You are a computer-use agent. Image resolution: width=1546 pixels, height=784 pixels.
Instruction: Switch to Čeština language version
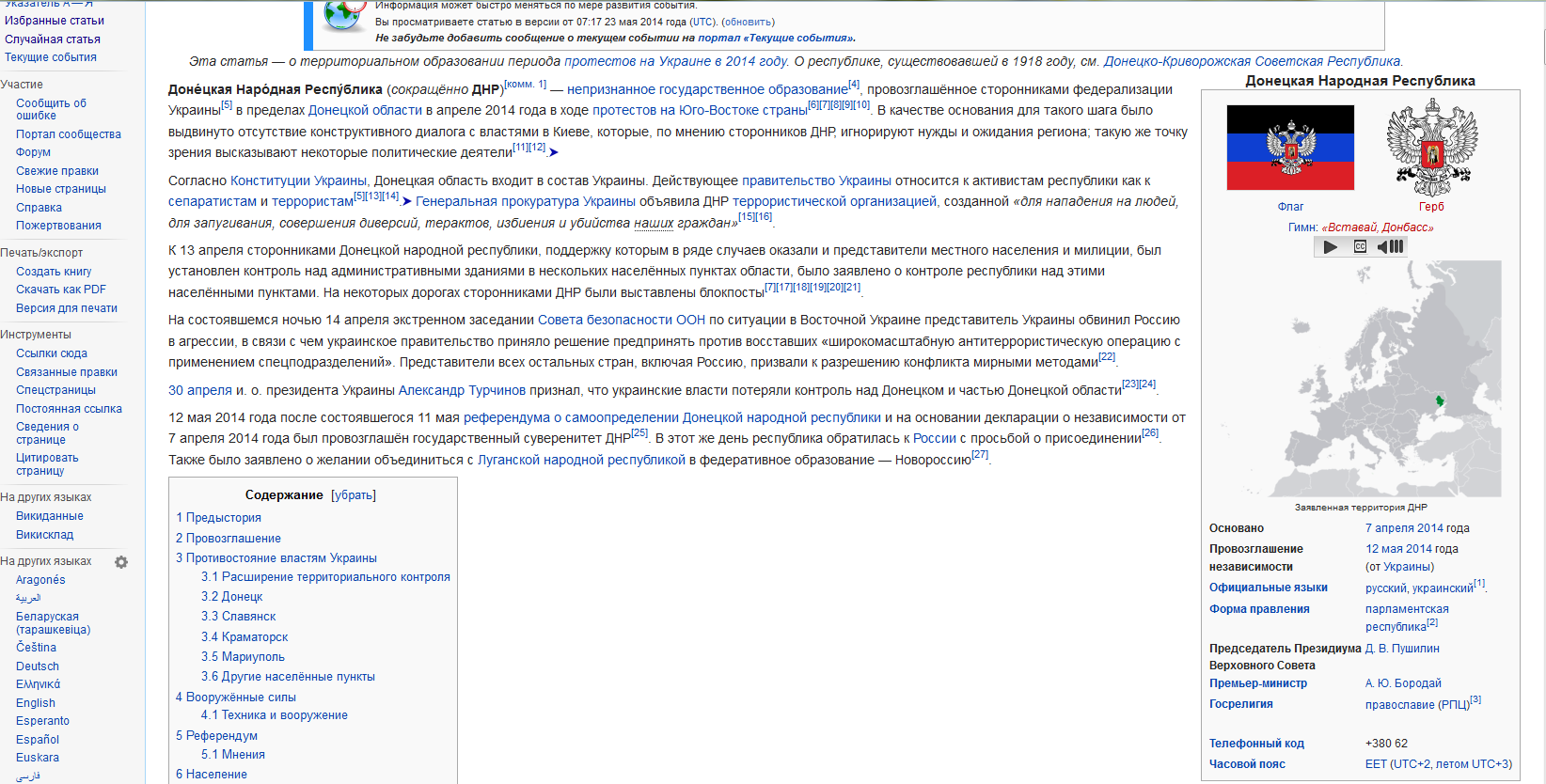(36, 648)
